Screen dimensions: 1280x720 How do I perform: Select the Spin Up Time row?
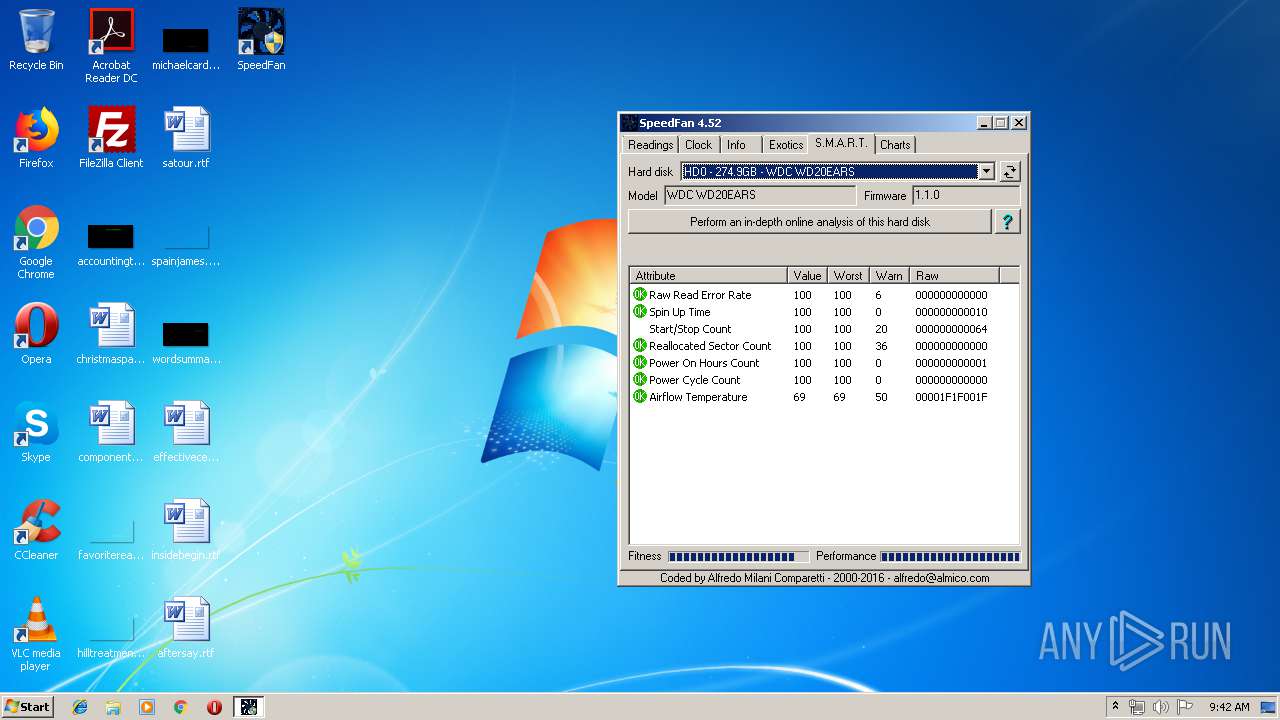click(x=824, y=312)
